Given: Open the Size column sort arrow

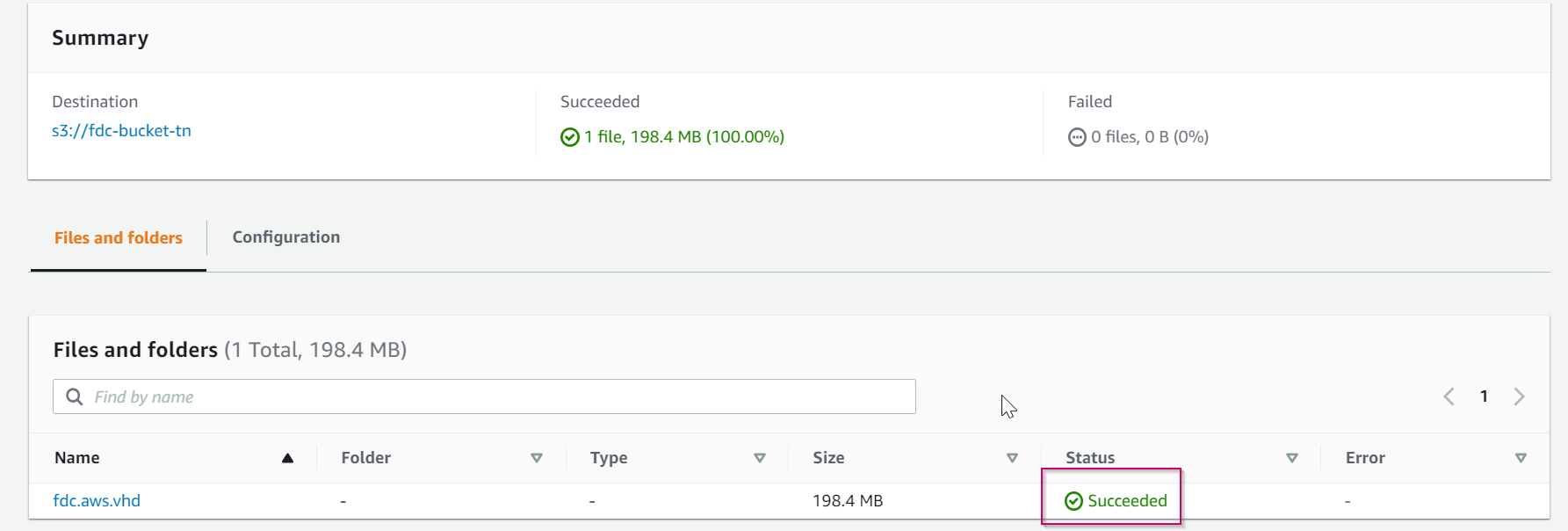Looking at the screenshot, I should 1012,458.
